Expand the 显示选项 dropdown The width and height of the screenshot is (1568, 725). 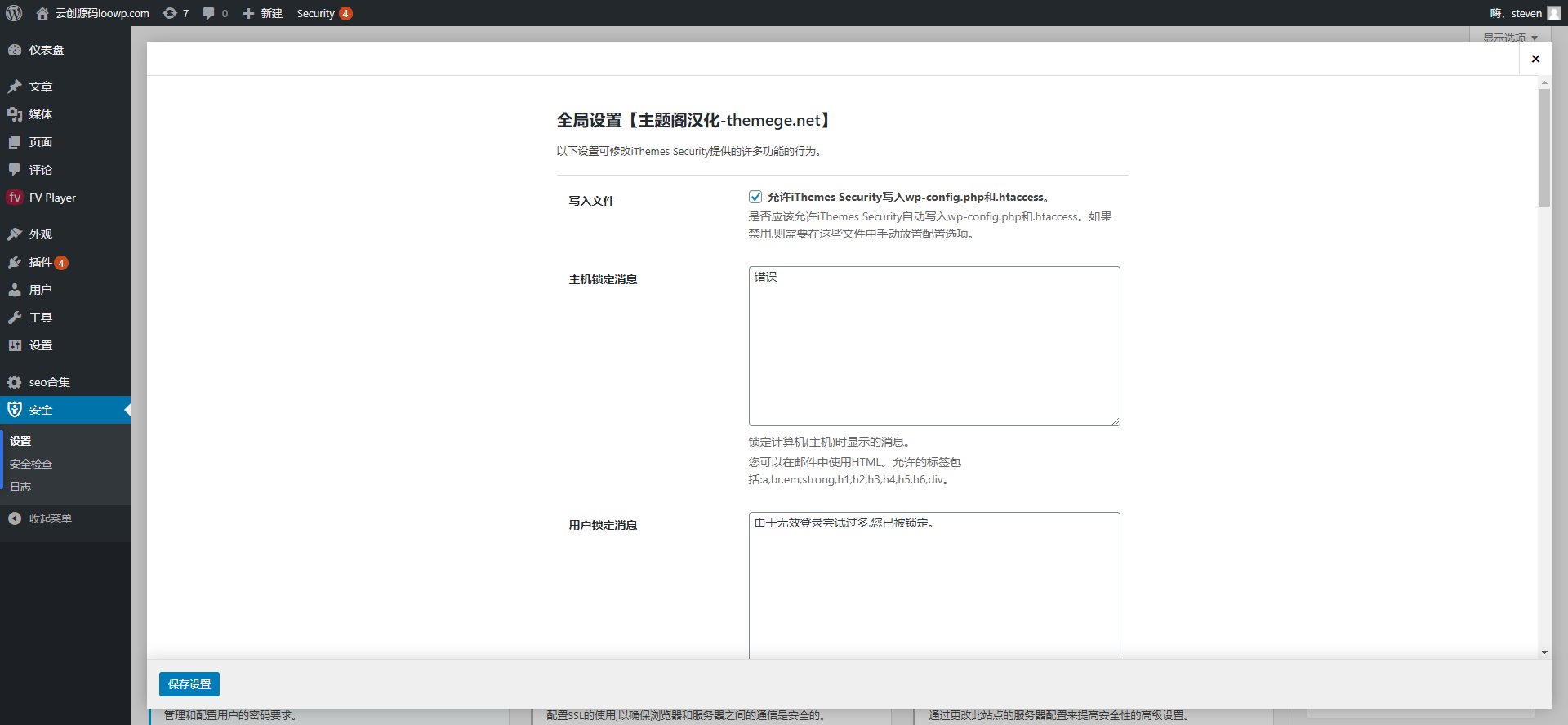1510,38
